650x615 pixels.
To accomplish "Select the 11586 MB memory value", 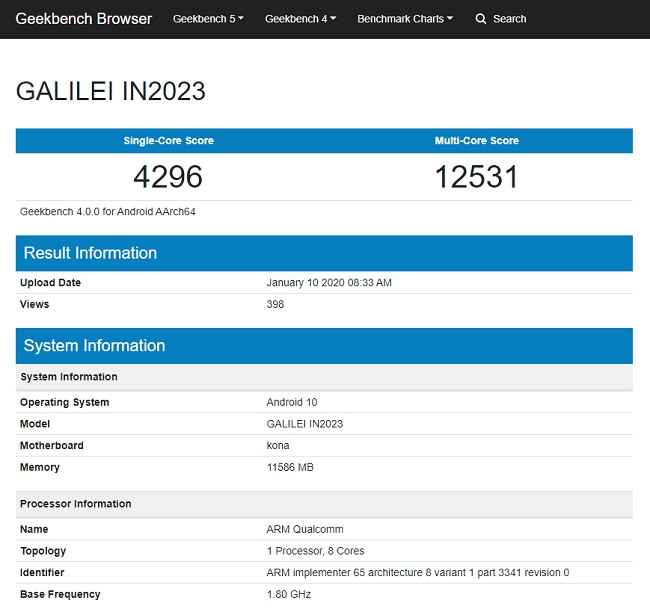I will pos(290,467).
